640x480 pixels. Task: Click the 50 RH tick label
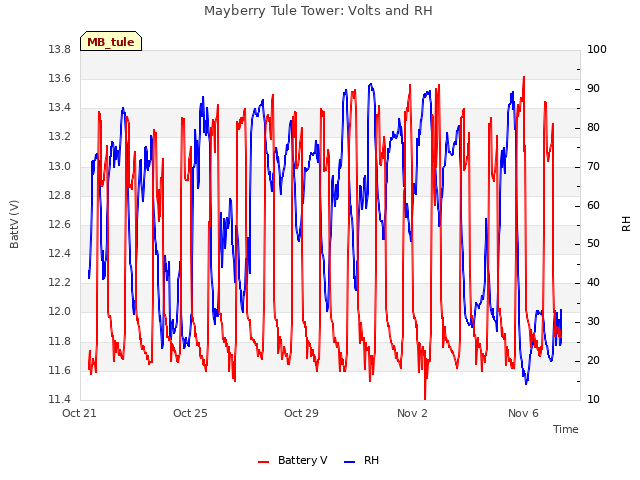[593, 244]
